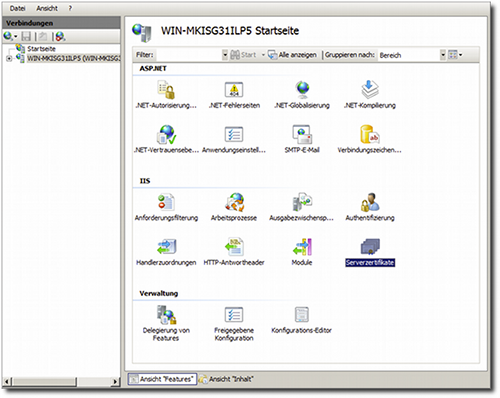Select Startseite in the connections tree
500x398 pixels.
pos(41,49)
